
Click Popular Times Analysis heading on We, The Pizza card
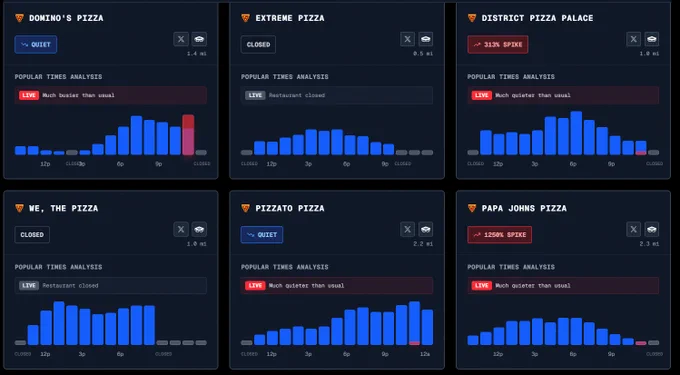pyautogui.click(x=59, y=267)
